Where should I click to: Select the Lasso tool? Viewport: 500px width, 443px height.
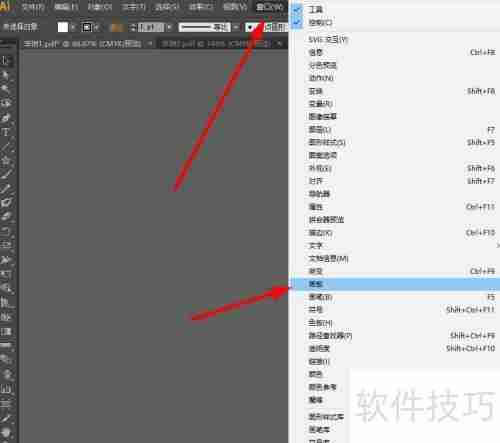[x=6, y=104]
